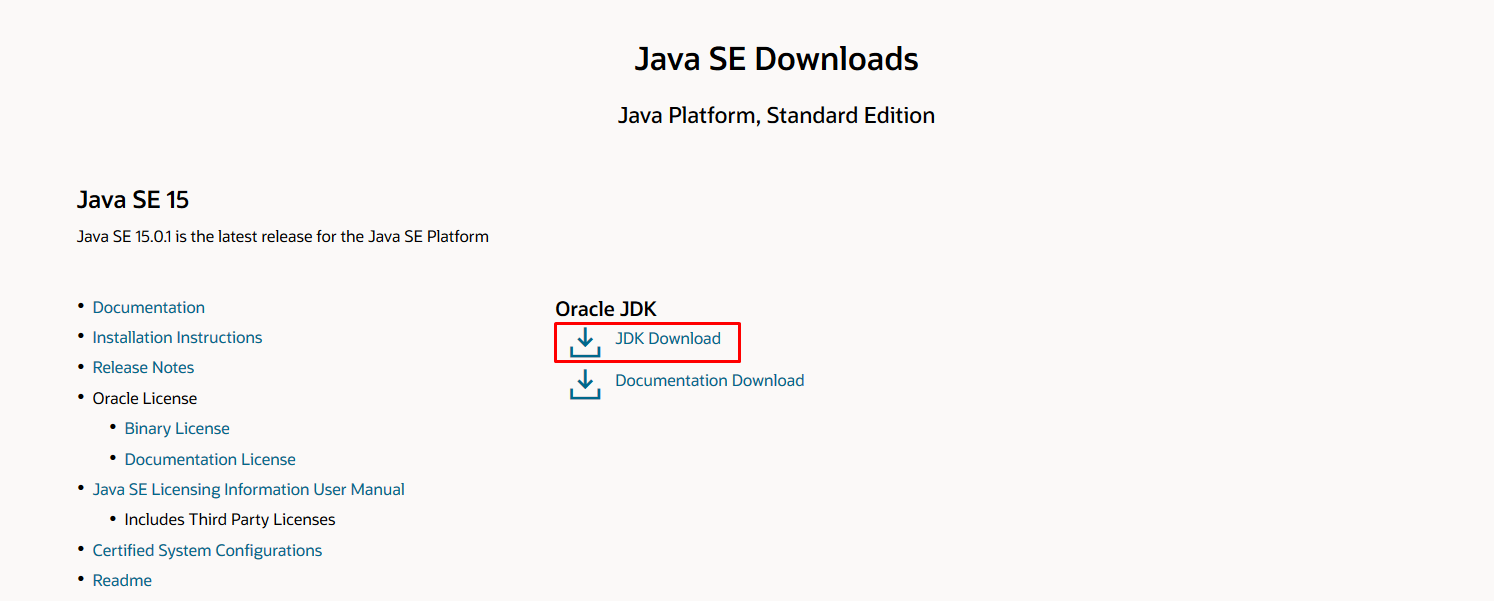View the Release Notes link
The height and width of the screenshot is (601, 1494).
[144, 367]
